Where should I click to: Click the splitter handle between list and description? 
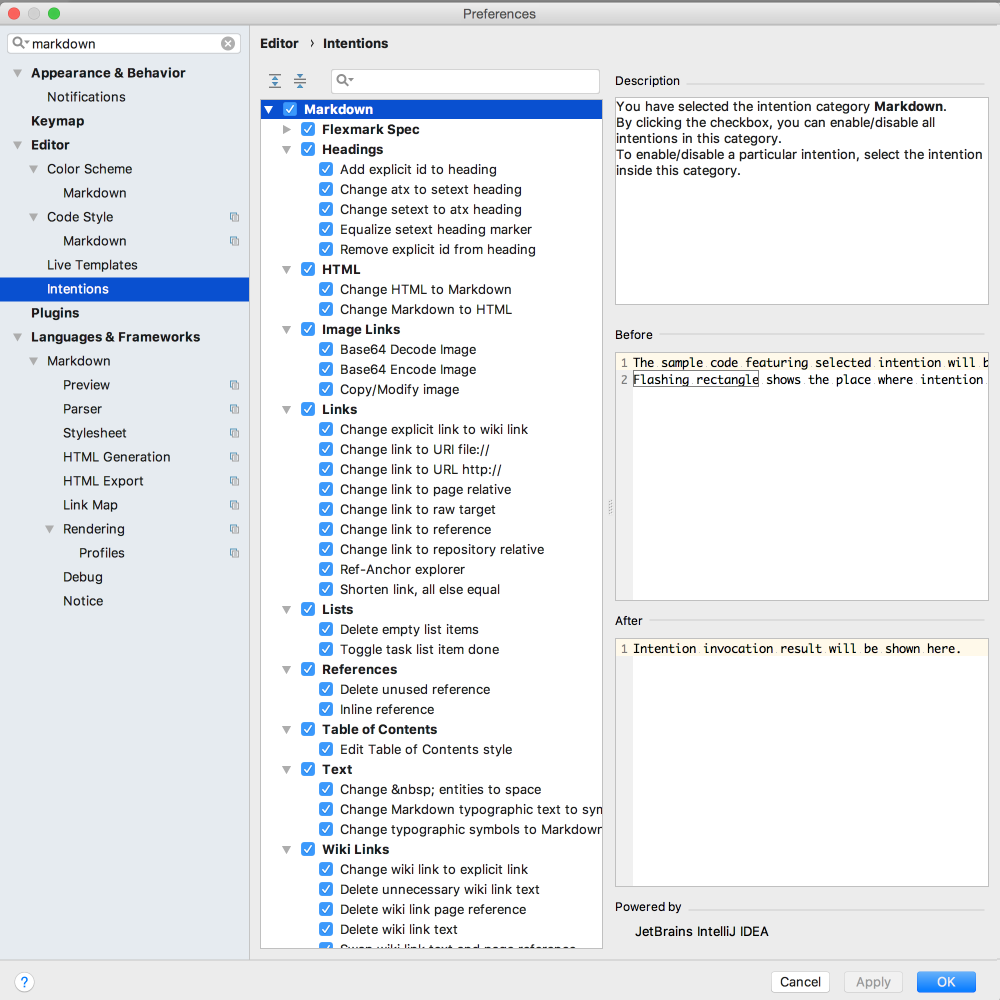pyautogui.click(x=610, y=507)
